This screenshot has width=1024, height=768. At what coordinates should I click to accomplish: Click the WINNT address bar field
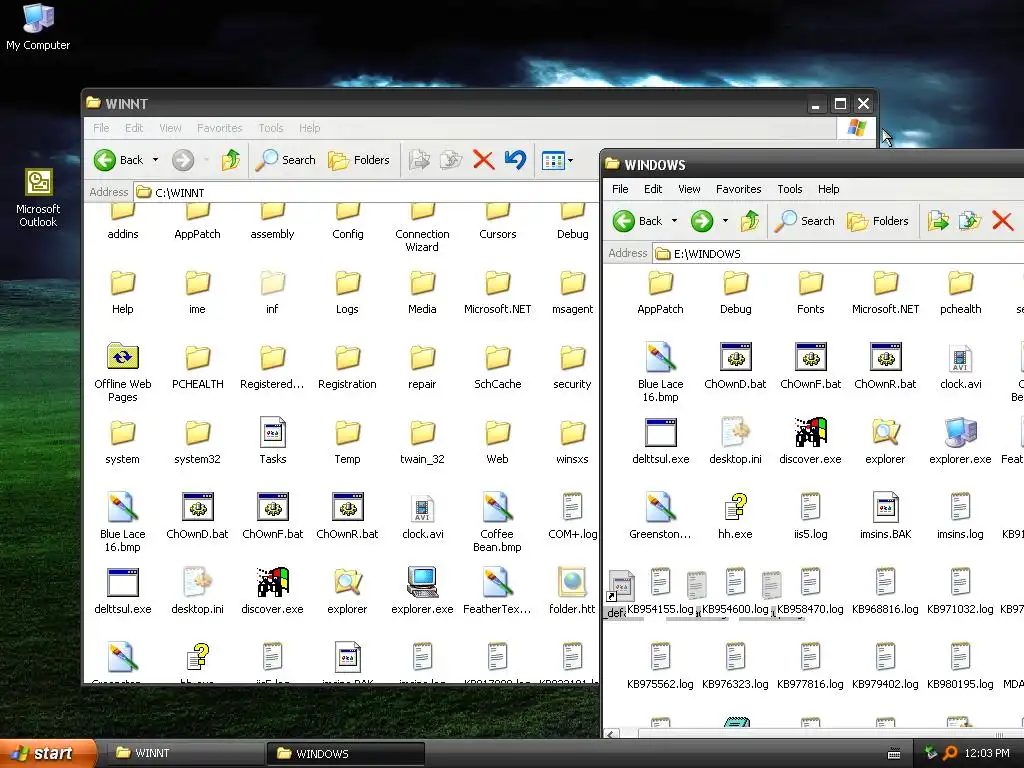click(x=366, y=193)
